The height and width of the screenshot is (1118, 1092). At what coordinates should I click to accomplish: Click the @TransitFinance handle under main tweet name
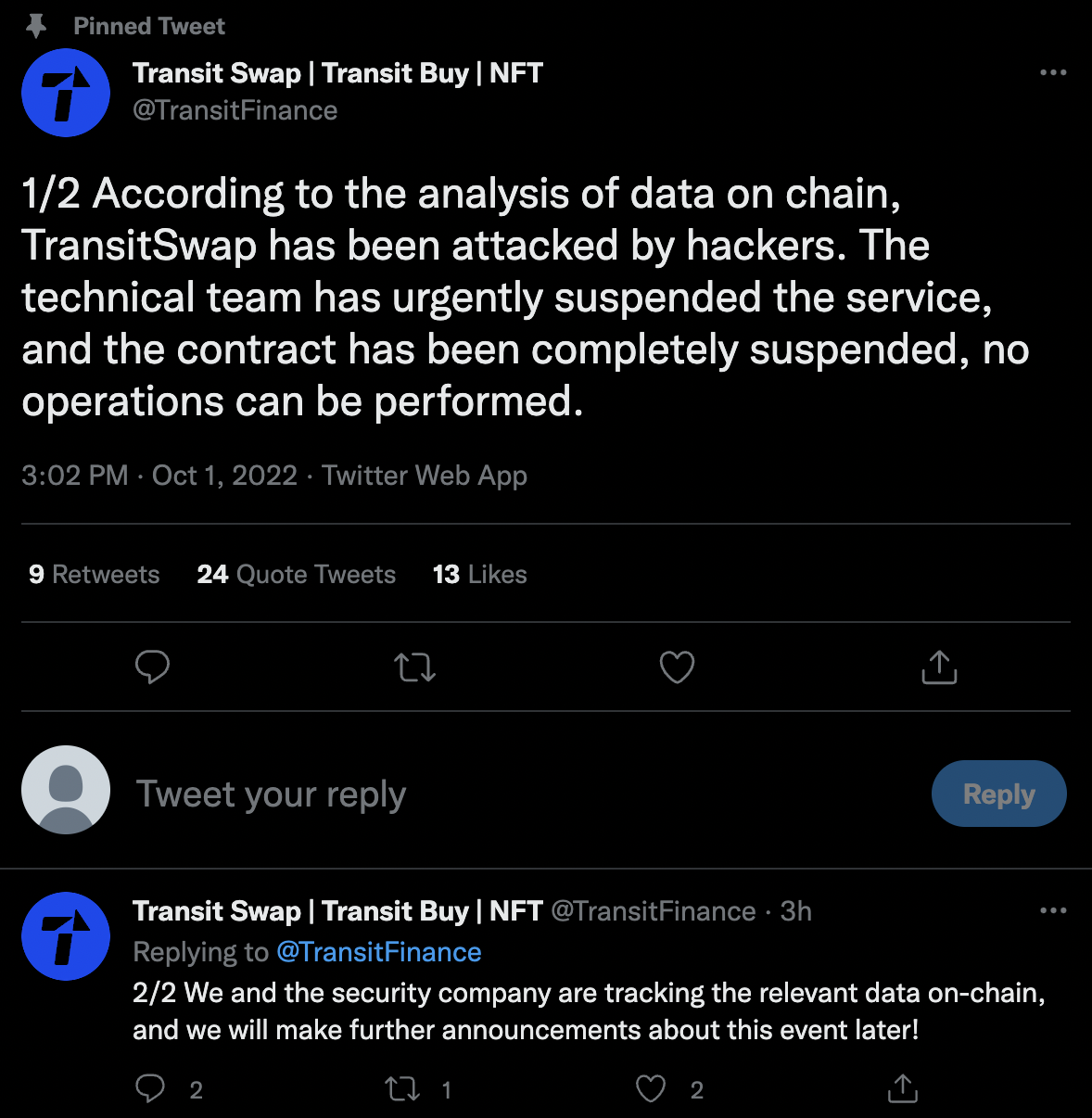point(235,110)
